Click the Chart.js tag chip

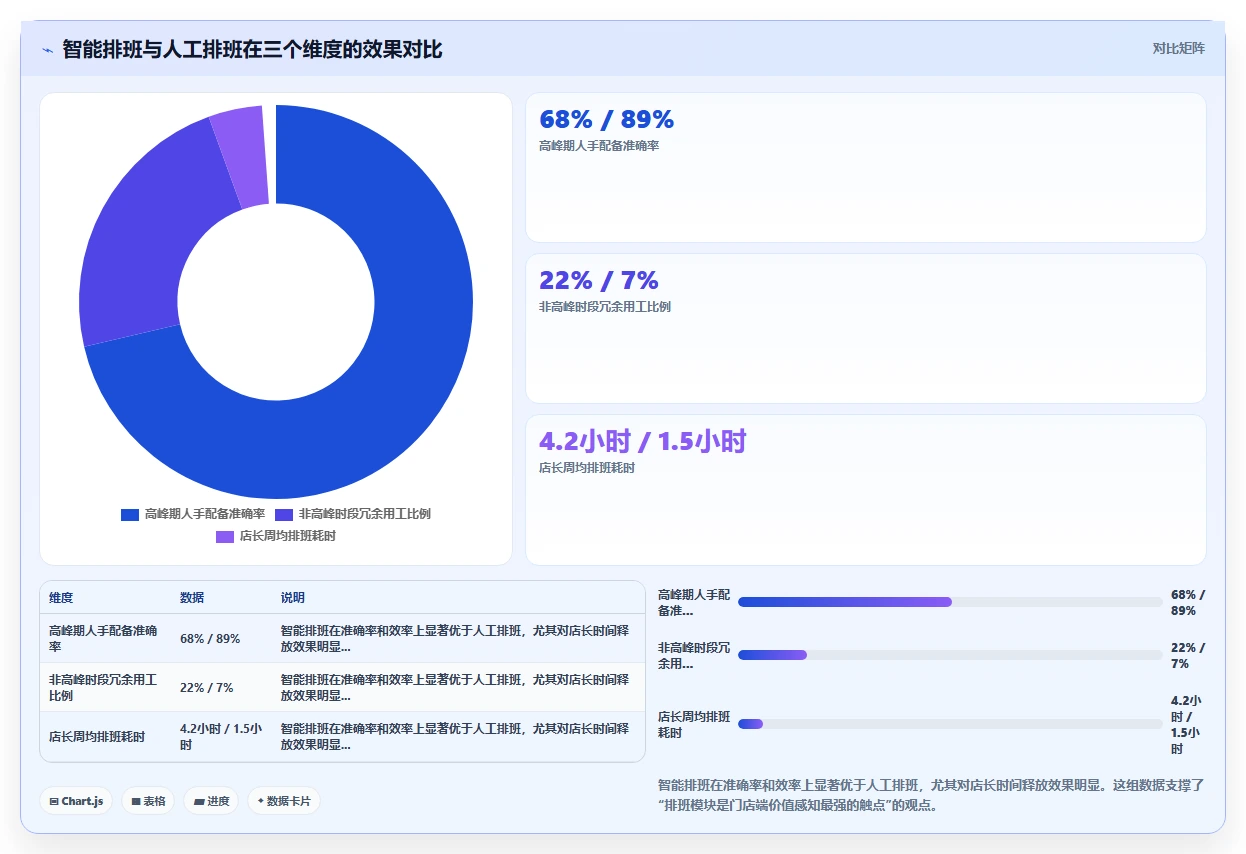[x=77, y=801]
